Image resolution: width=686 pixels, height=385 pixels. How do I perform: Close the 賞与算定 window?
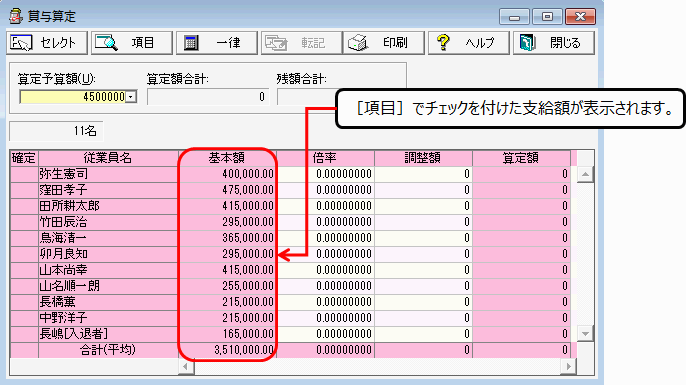580,17
